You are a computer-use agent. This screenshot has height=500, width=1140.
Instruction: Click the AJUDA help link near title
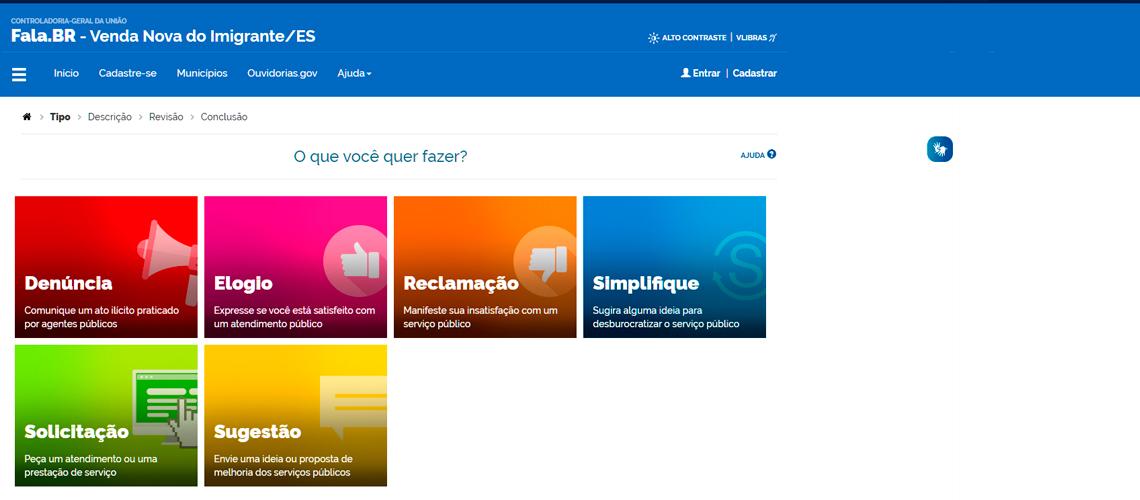758,155
